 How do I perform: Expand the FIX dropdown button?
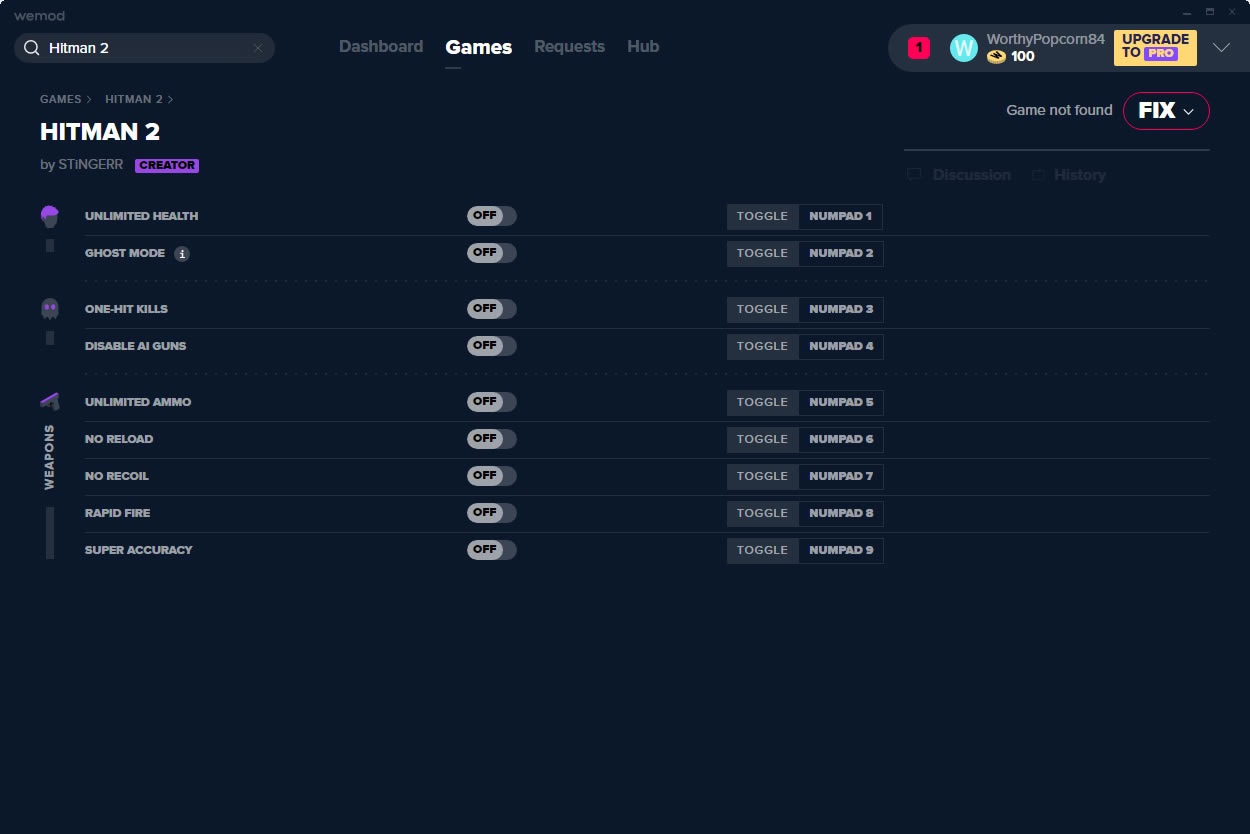click(x=1166, y=111)
